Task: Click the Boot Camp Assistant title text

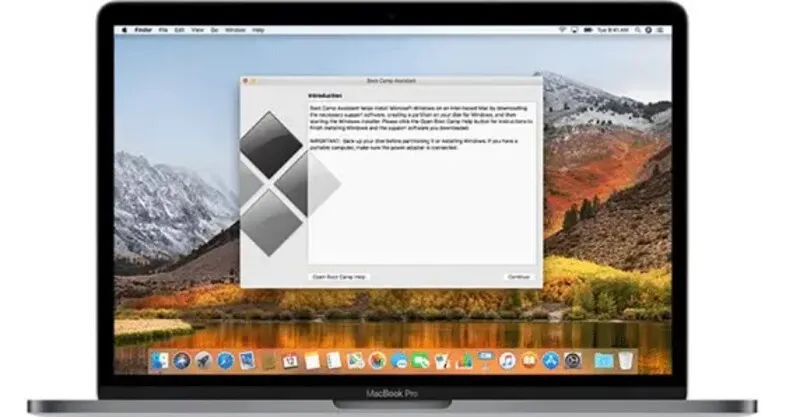Action: click(x=391, y=81)
